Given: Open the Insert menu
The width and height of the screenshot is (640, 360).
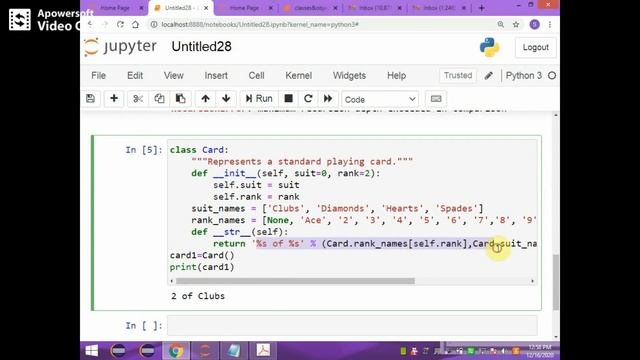Looking at the screenshot, I should click(x=216, y=76).
